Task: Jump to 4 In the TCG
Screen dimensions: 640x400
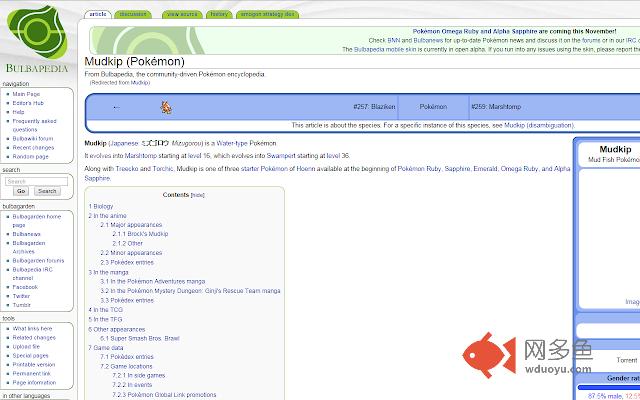Action: coord(105,310)
